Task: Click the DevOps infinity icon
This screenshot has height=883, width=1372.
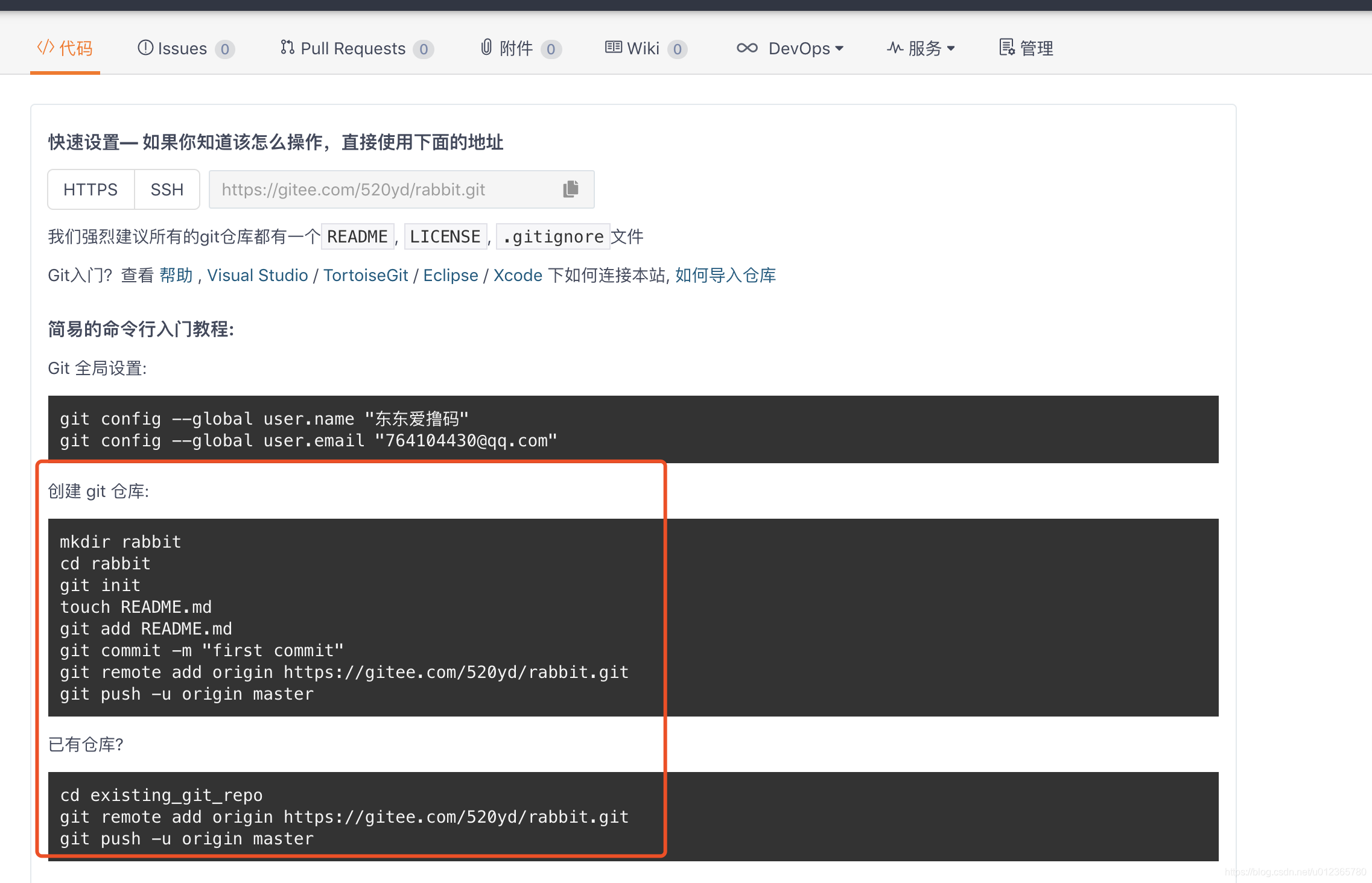Action: (747, 48)
